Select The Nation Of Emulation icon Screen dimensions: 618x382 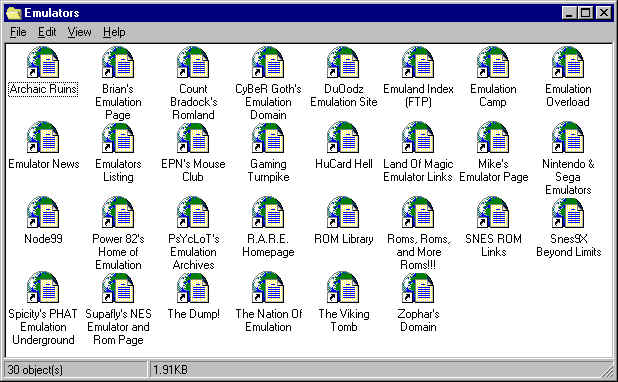click(268, 287)
